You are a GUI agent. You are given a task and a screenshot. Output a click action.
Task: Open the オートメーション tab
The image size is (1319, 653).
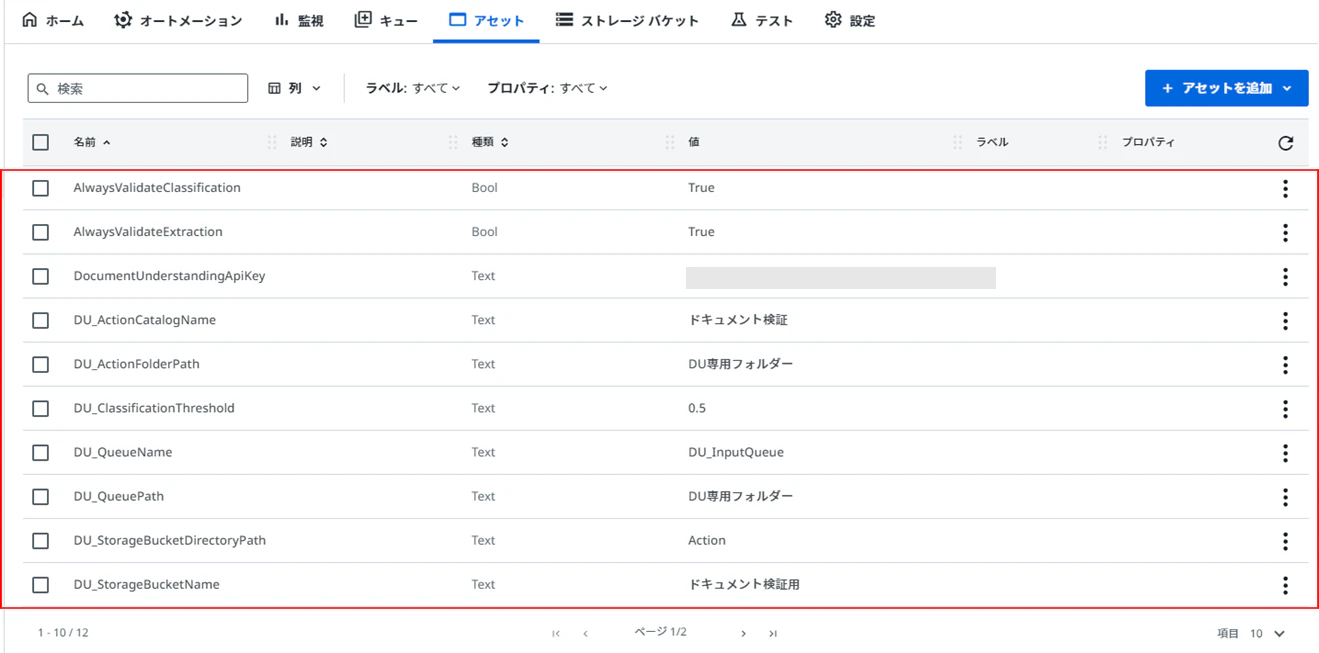(178, 20)
